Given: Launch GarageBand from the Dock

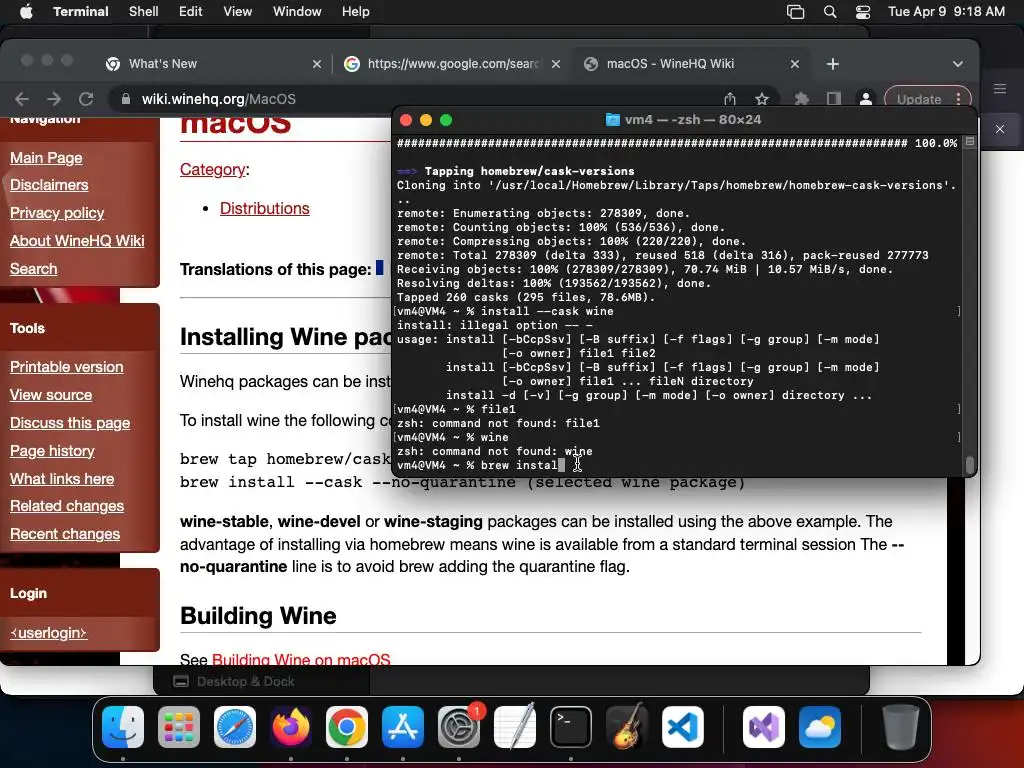Looking at the screenshot, I should (x=627, y=727).
